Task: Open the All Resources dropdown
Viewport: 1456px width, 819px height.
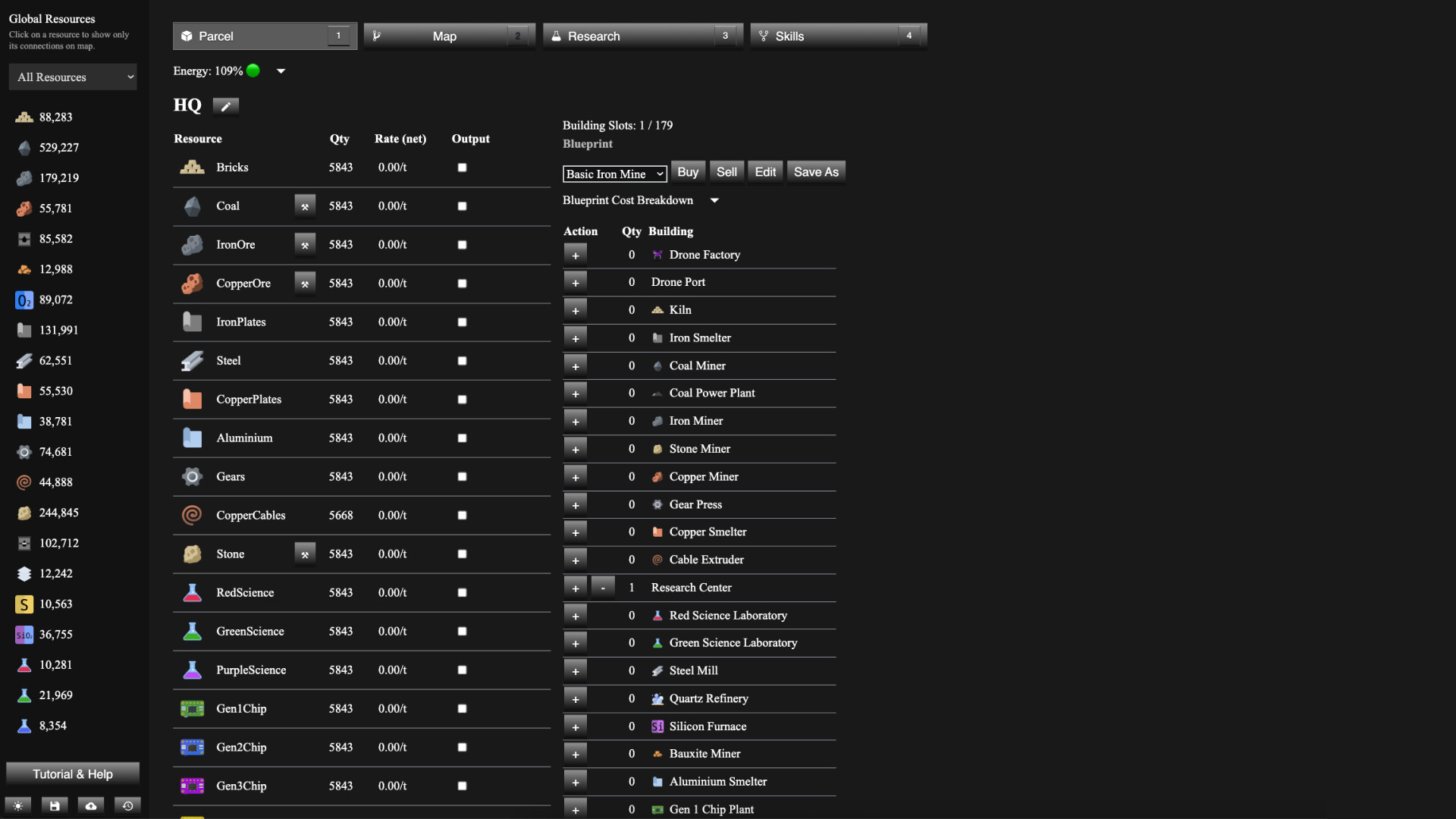Action: (x=73, y=77)
